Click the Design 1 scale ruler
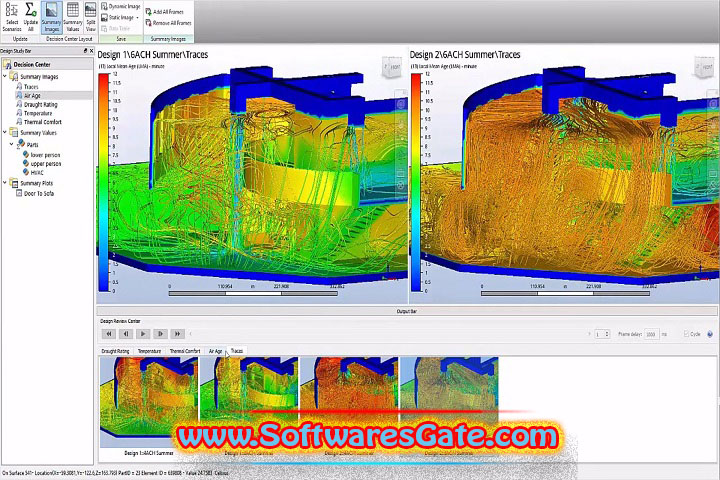The width and height of the screenshot is (720, 480). tap(253, 293)
